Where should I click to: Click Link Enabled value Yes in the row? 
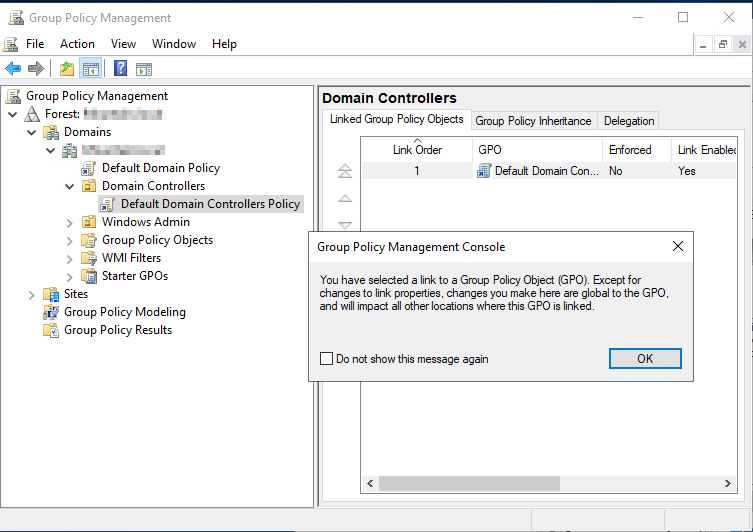[687, 171]
